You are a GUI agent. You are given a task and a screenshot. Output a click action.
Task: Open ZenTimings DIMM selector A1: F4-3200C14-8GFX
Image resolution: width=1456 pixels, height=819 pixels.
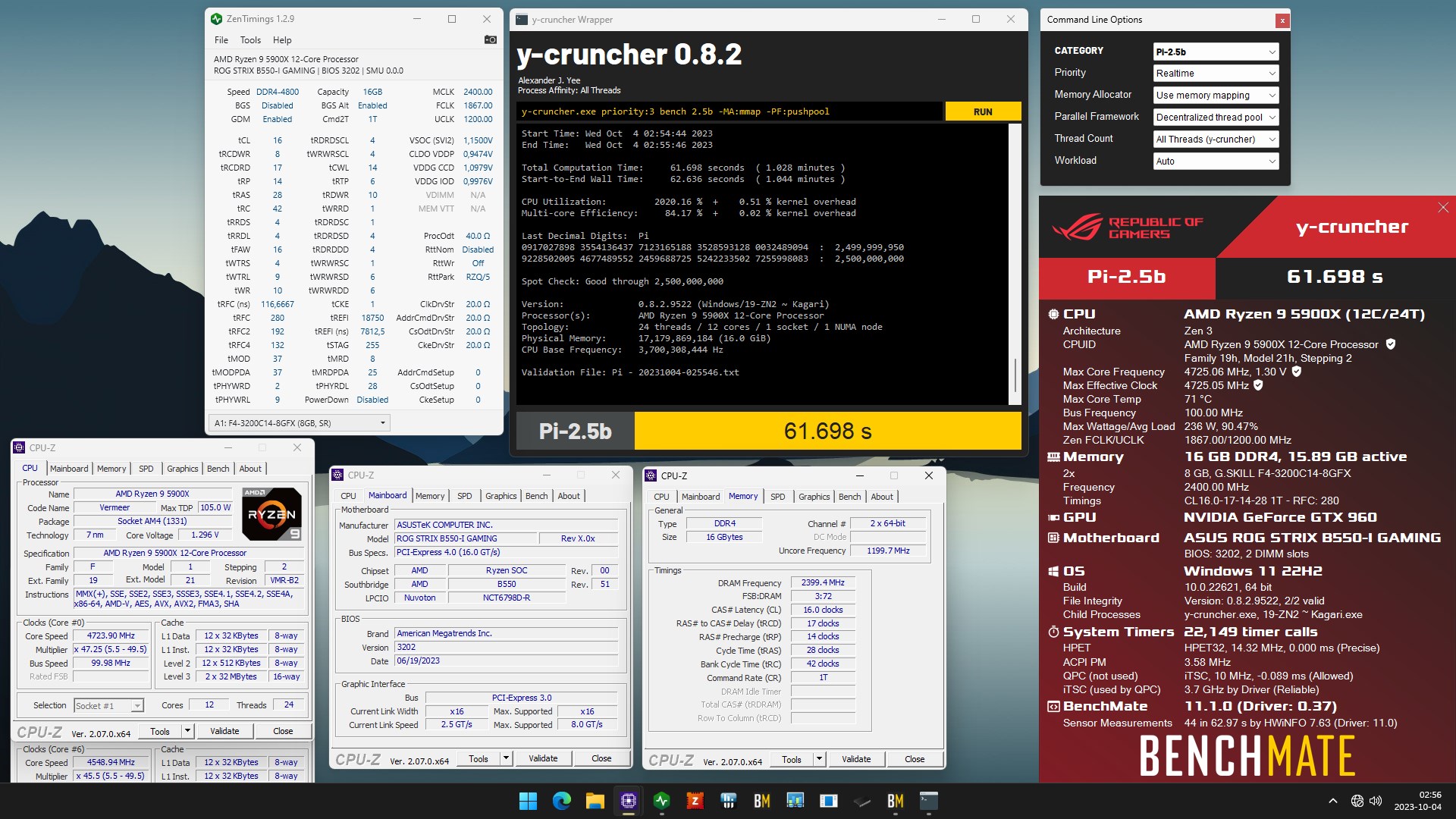(300, 423)
